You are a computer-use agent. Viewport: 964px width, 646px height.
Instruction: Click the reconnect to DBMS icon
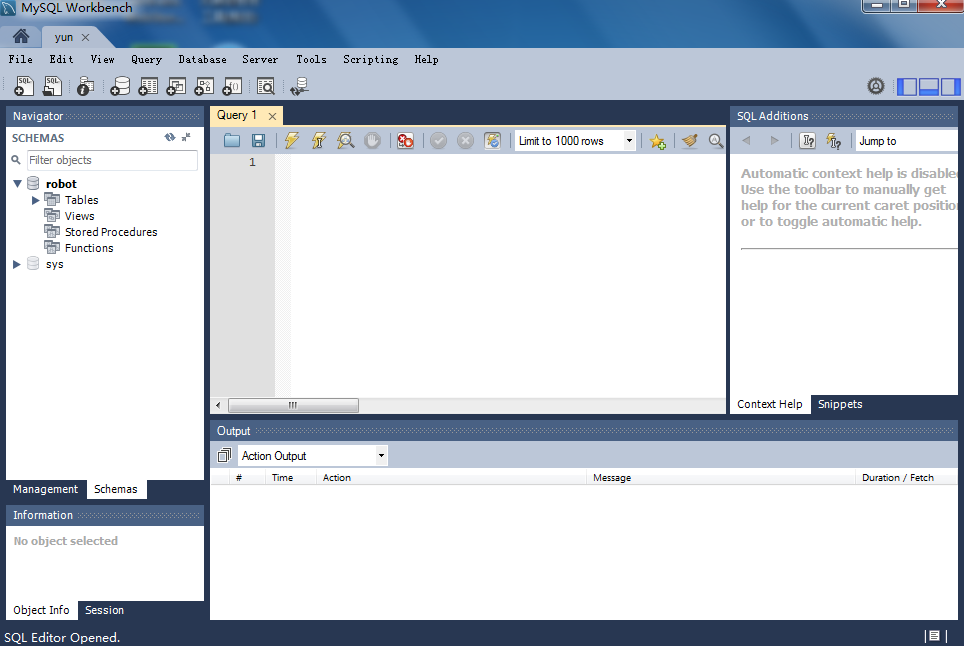(299, 87)
